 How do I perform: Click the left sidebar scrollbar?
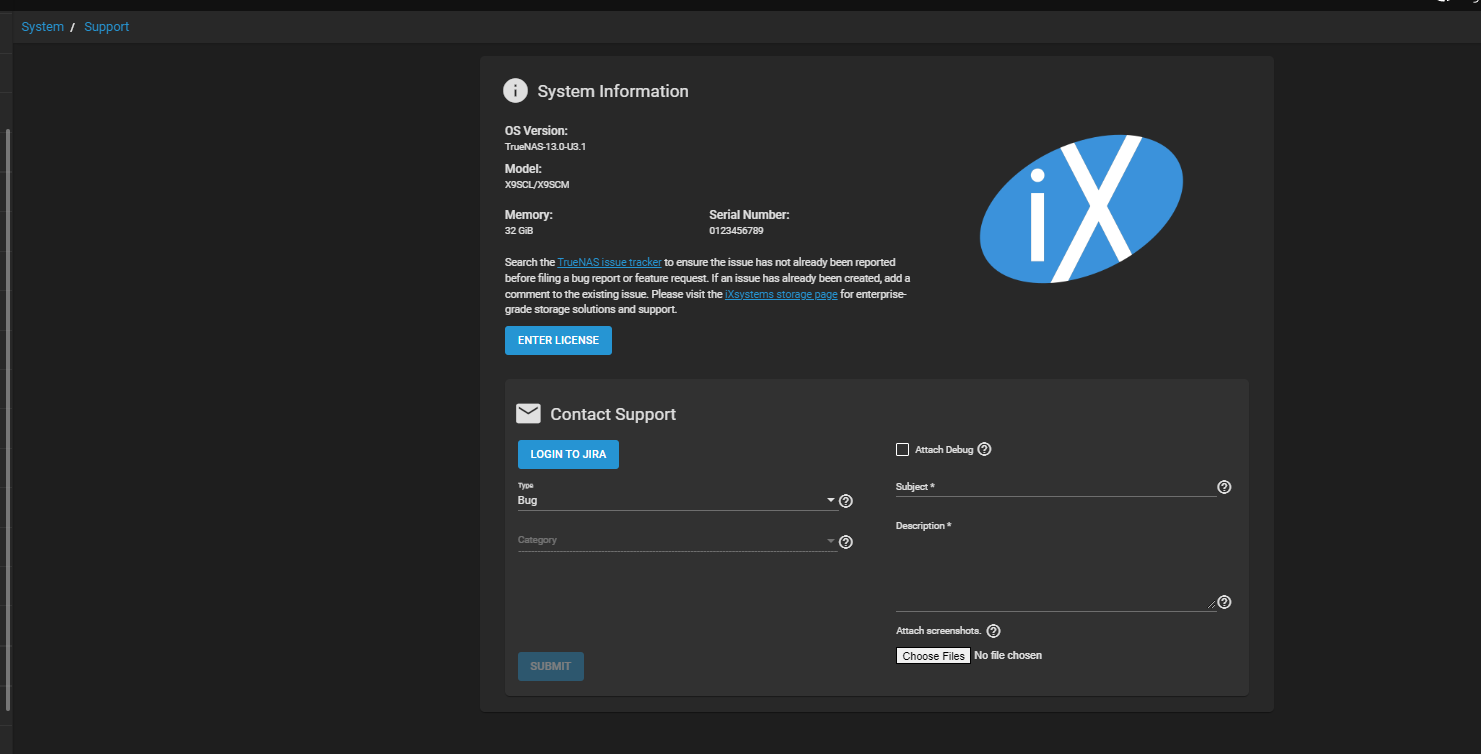click(x=9, y=420)
